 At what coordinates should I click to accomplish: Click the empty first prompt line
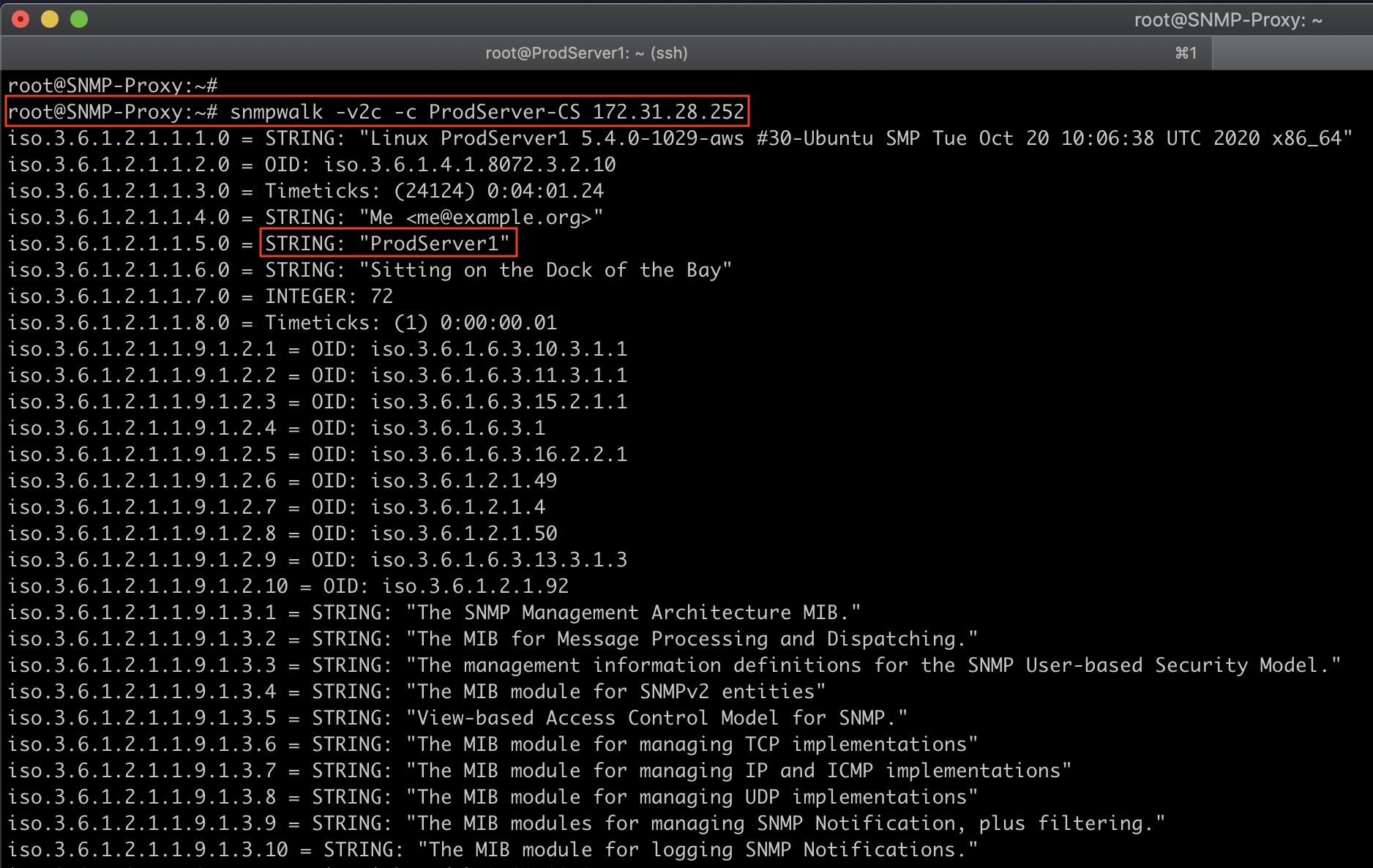click(112, 86)
